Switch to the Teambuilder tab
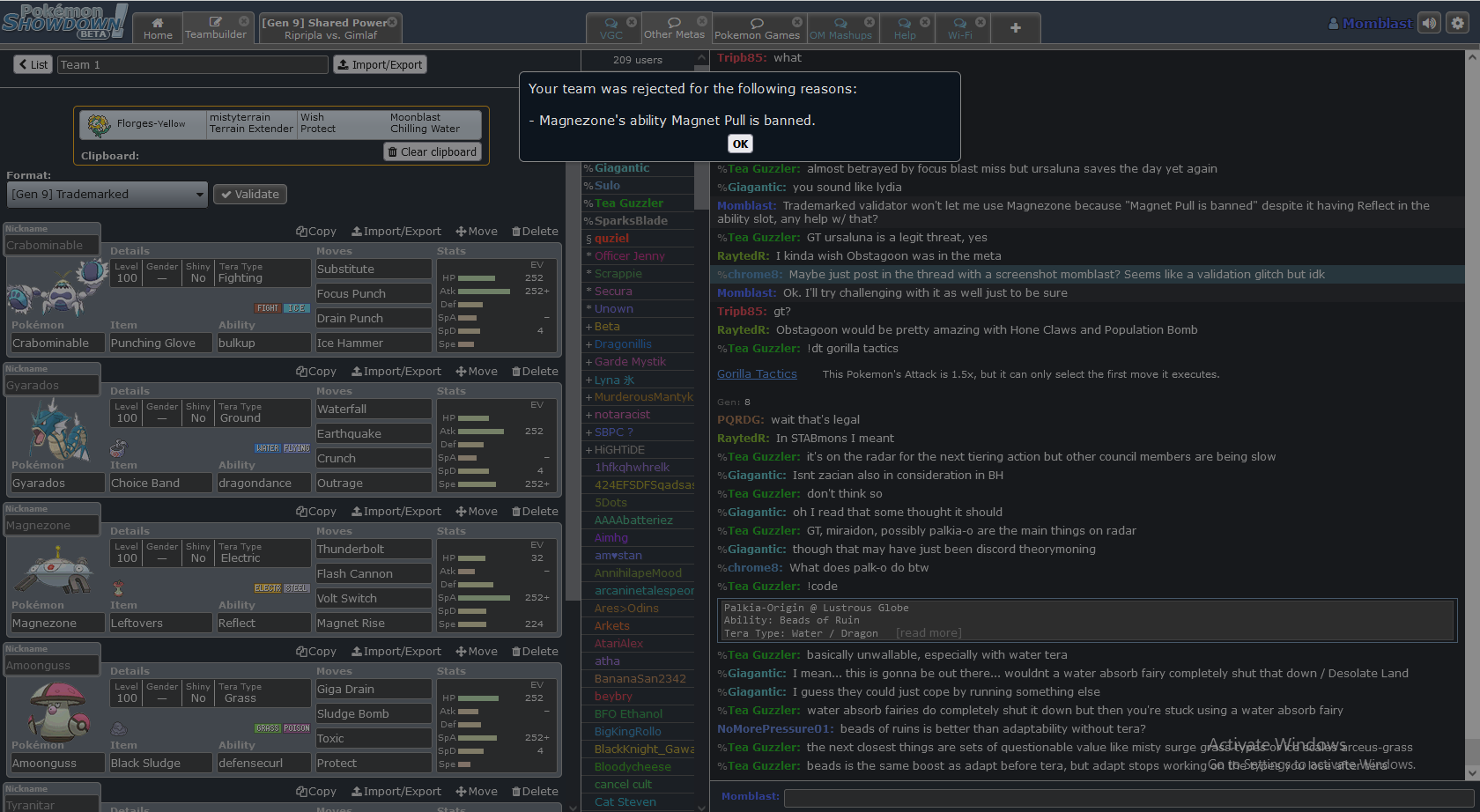This screenshot has height=812, width=1480. pyautogui.click(x=215, y=28)
